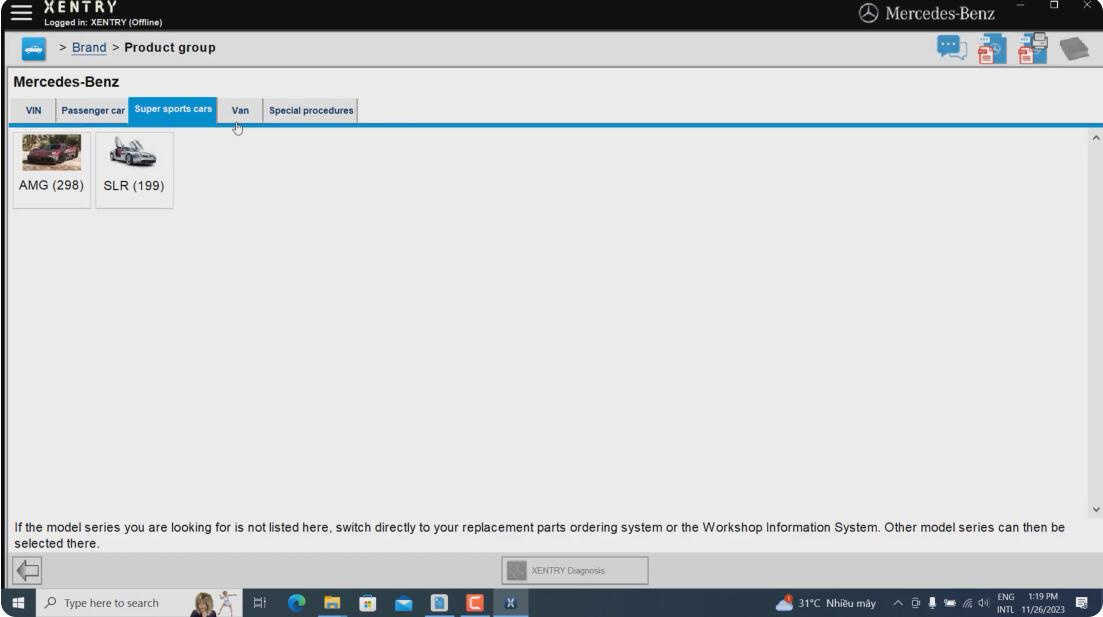The height and width of the screenshot is (617, 1103).
Task: Open the clock showing 1:19 PM
Action: click(1043, 603)
